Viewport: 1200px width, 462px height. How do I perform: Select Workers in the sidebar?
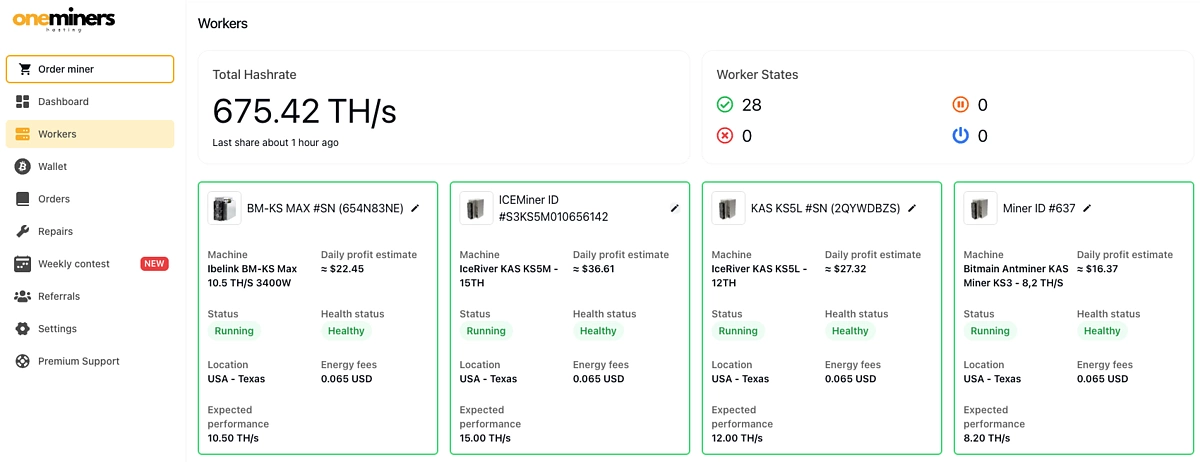(x=90, y=134)
